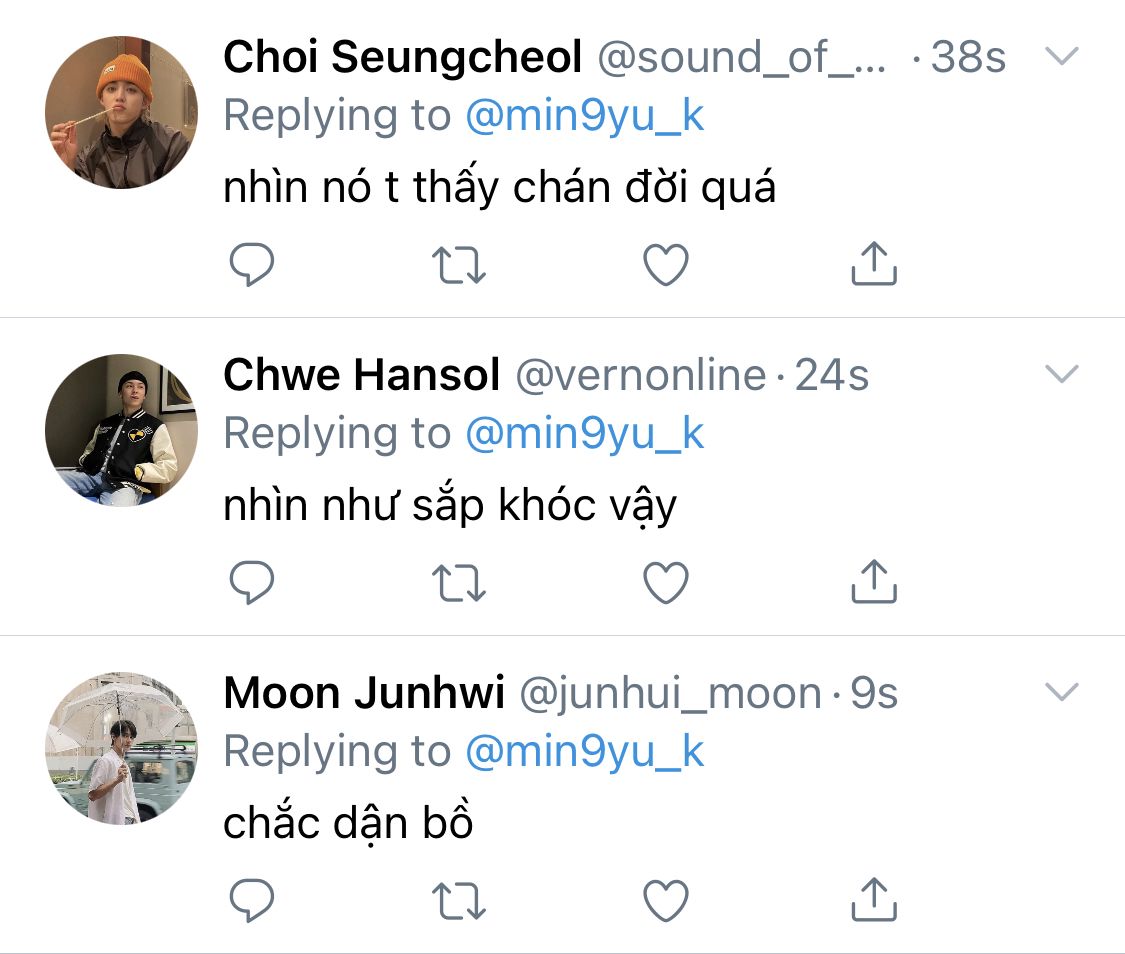The width and height of the screenshot is (1125, 954).
Task: Open Chwe Hansol's profile avatar
Action: (121, 430)
